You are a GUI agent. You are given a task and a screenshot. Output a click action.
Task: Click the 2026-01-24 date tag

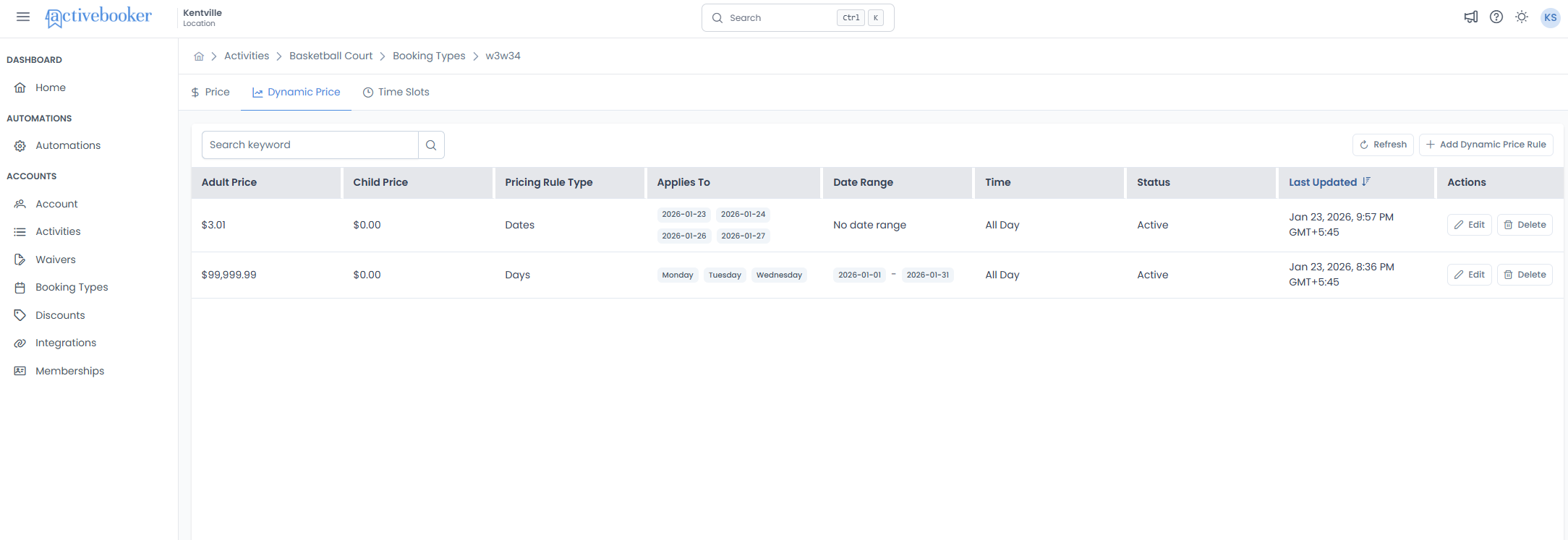coord(743,214)
